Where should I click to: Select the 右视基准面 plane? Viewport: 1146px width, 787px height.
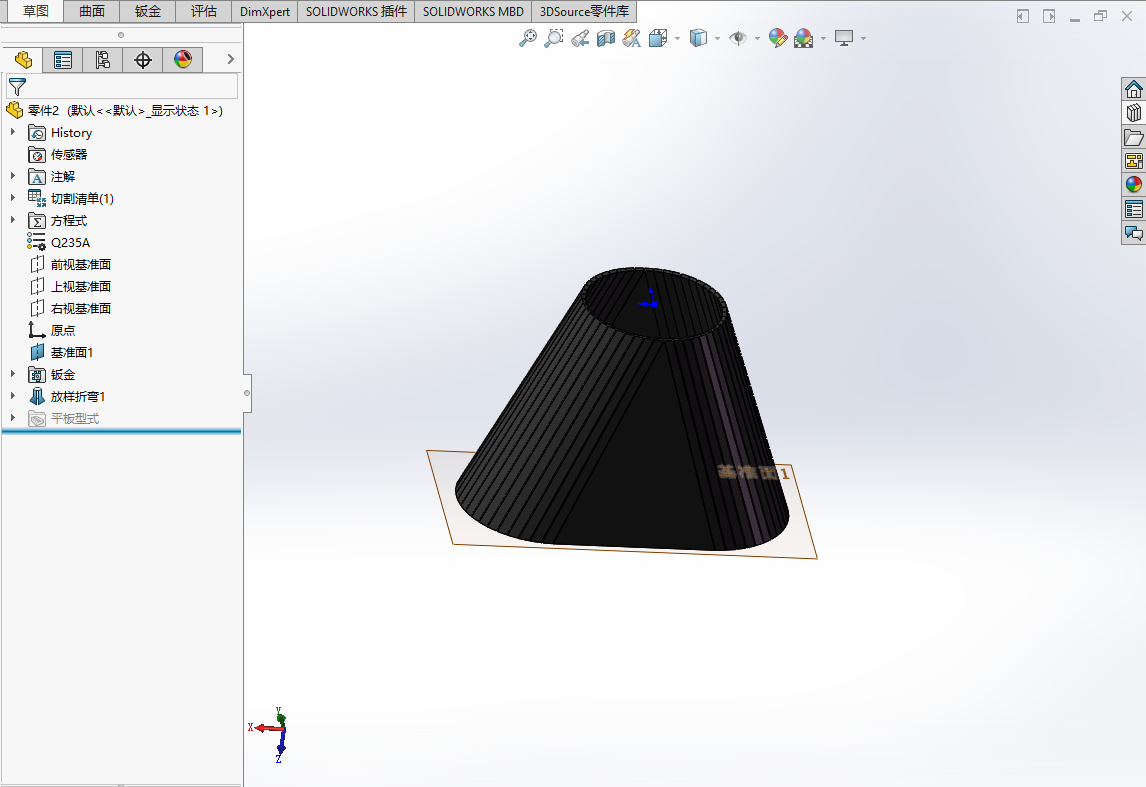(80, 308)
